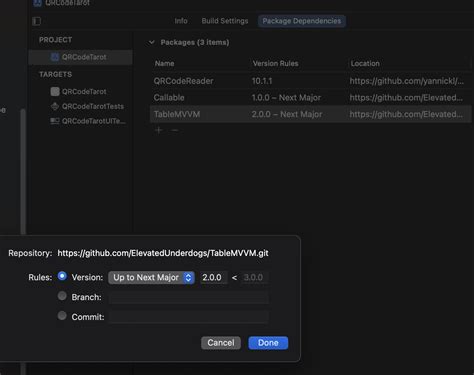This screenshot has height=375, width=474.
Task: Click the 1.0.0 – Next Major cell
Action: pyautogui.click(x=286, y=98)
